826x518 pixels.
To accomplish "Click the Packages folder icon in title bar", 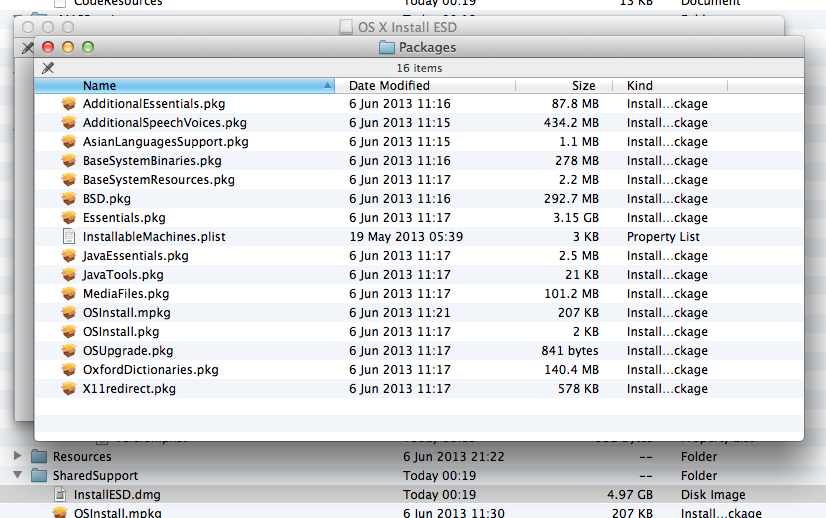I will pos(387,47).
